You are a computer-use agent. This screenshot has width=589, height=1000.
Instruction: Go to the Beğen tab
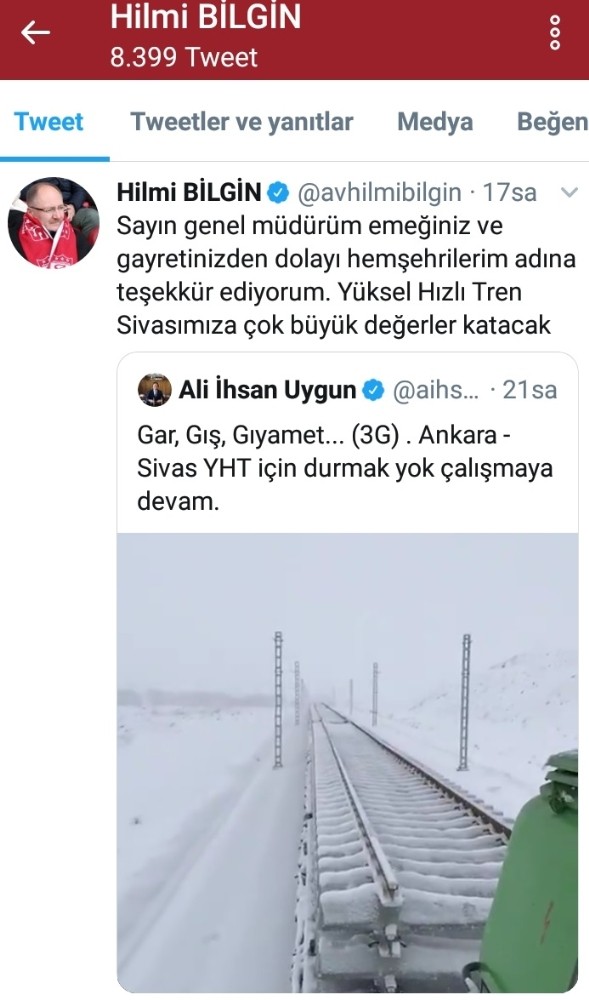552,122
